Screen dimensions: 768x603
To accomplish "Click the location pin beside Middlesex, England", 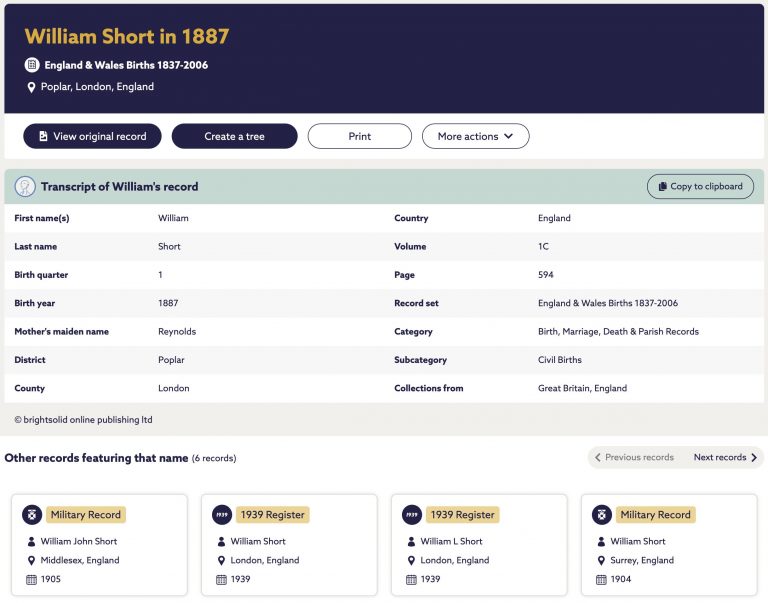I will click(x=31, y=560).
